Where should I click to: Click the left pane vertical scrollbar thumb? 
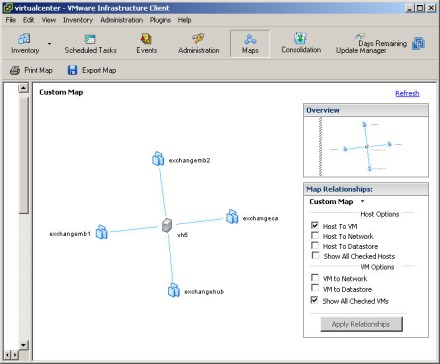pos(23,154)
